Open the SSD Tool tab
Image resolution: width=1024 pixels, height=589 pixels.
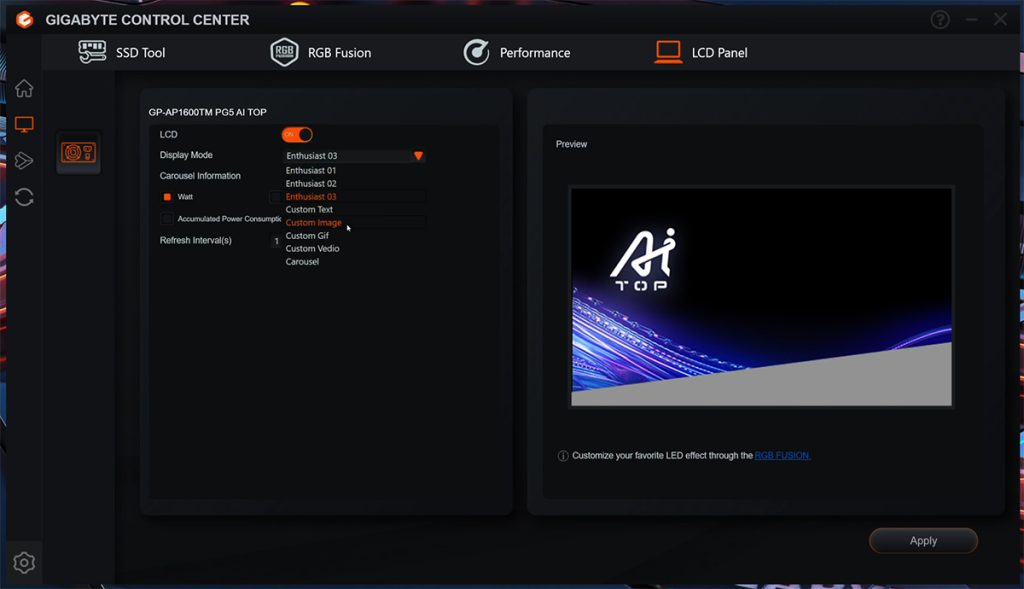(x=121, y=52)
